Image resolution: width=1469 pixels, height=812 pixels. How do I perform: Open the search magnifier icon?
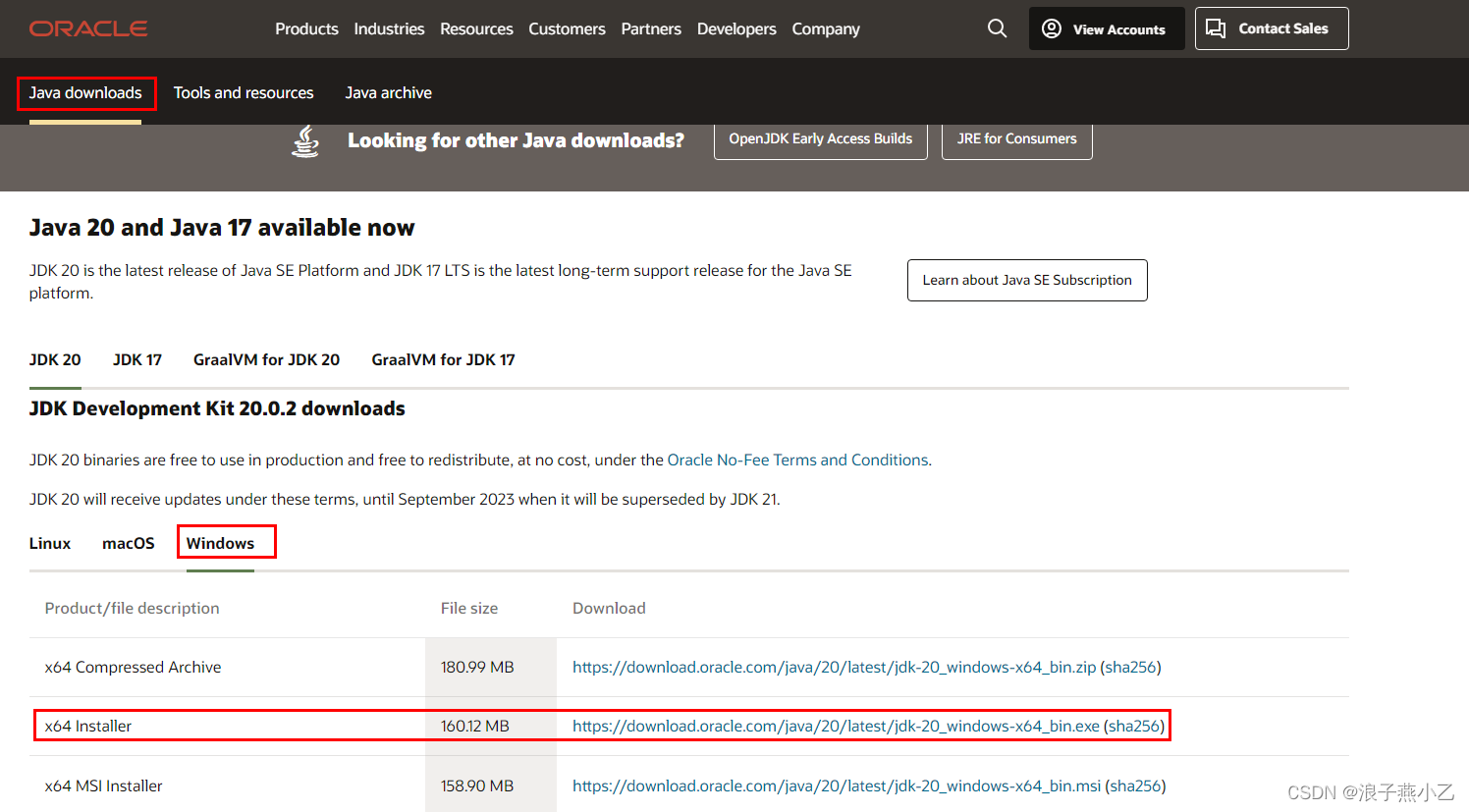click(997, 28)
